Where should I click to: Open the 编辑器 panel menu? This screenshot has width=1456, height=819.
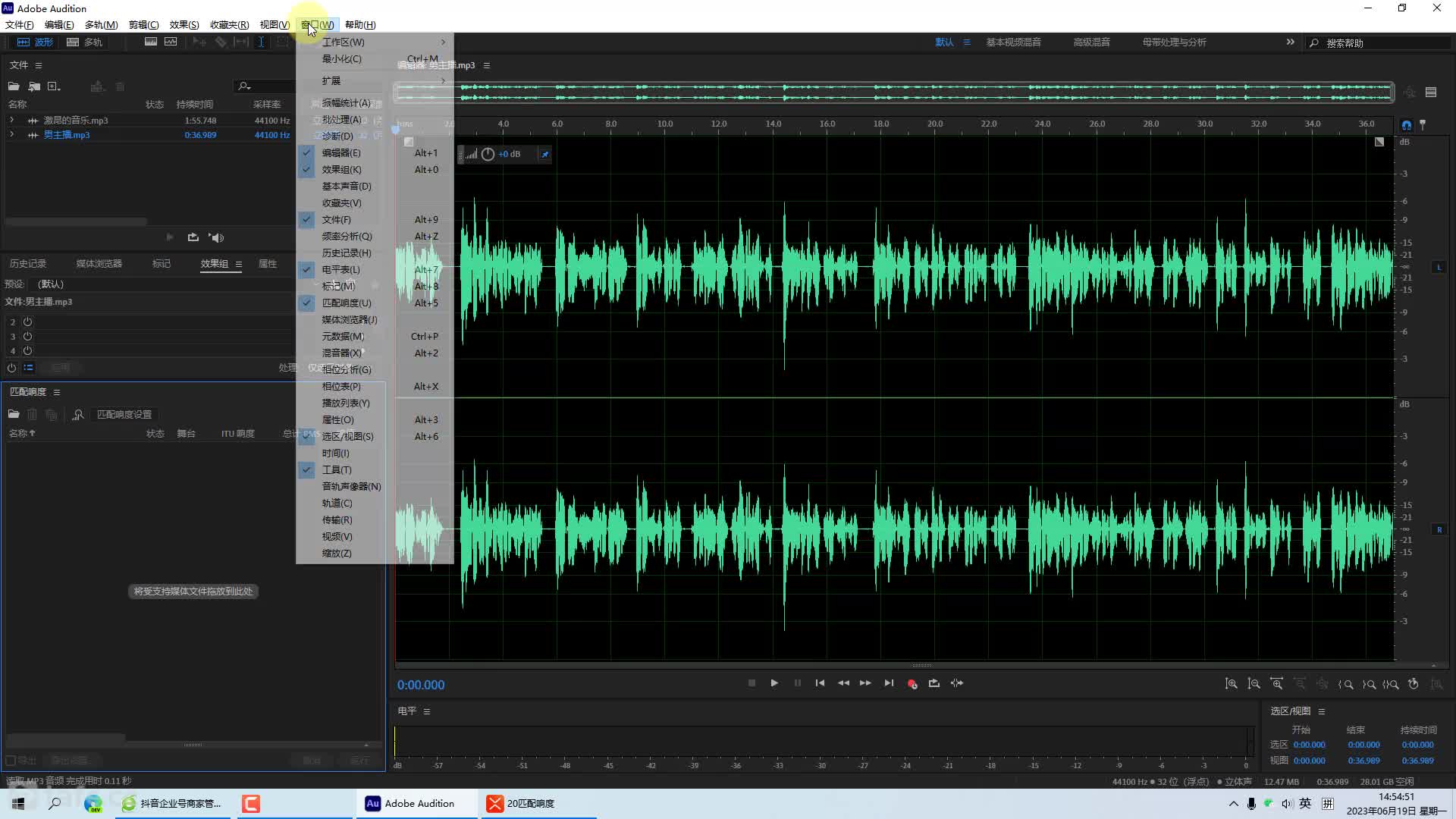[487, 66]
